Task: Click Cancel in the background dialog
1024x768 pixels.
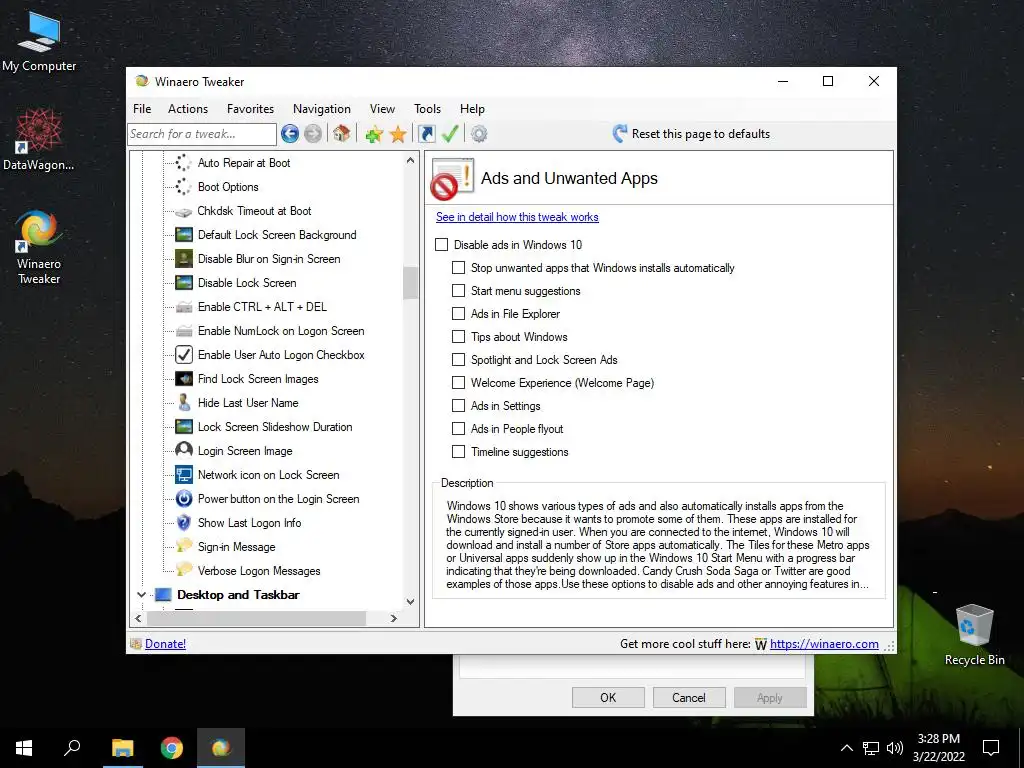Action: (x=689, y=697)
